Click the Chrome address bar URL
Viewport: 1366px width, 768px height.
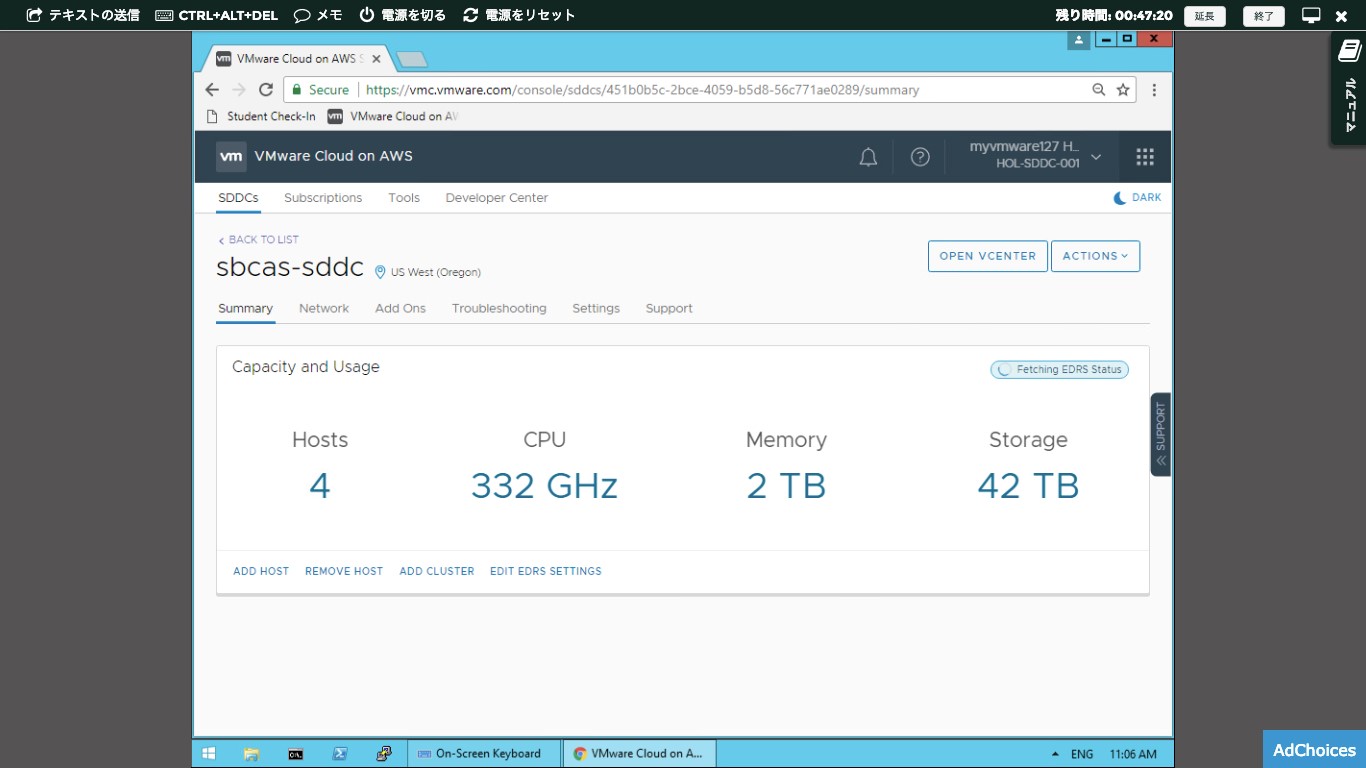tap(642, 90)
